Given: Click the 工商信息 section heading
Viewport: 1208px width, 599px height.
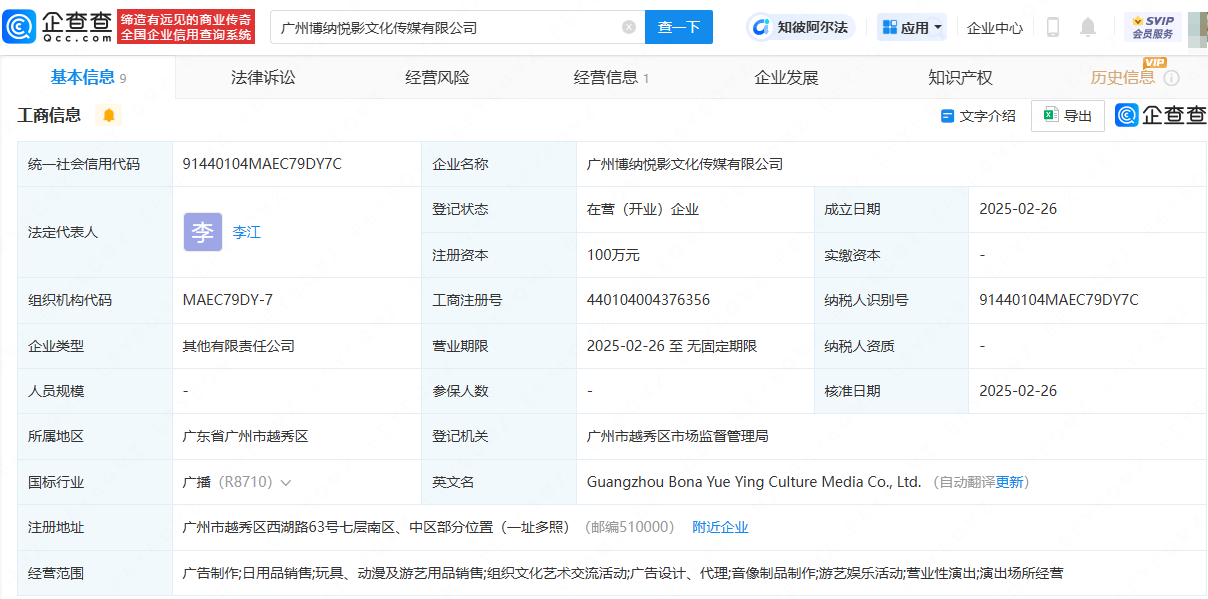Looking at the screenshot, I should pos(49,115).
